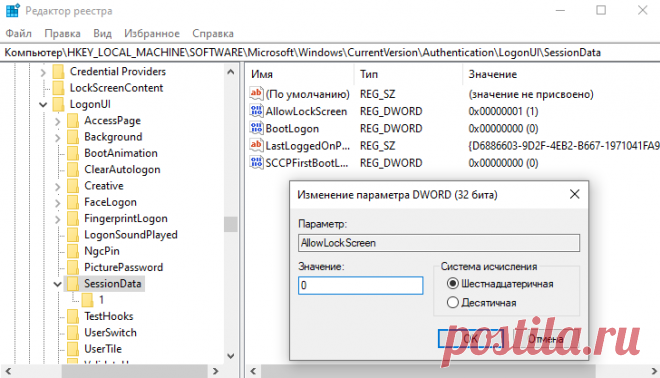The height and width of the screenshot is (378, 660).
Task: Click the tree pane scroll-right arrow
Action: coord(216,371)
